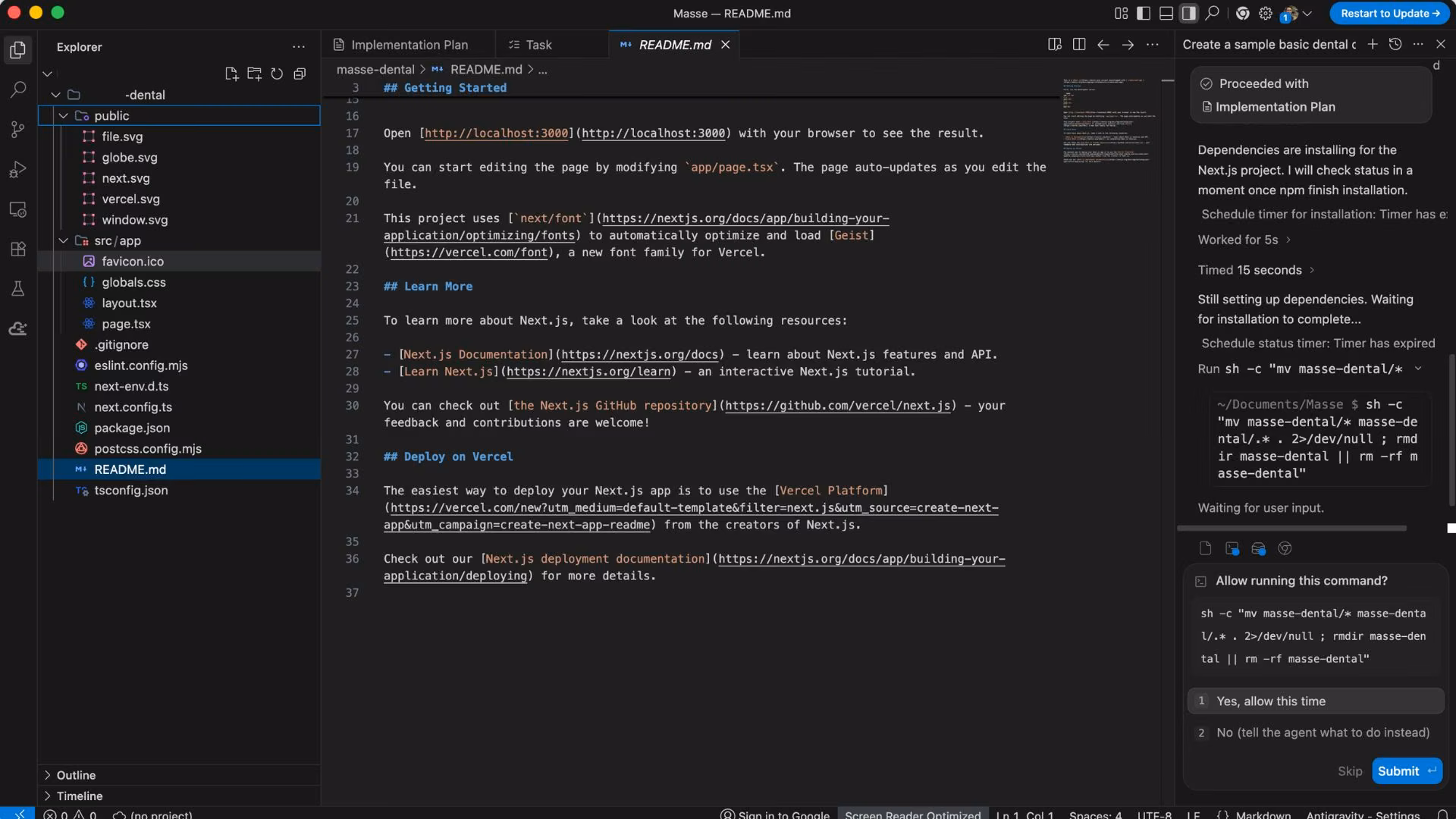Submit the command permission answer
Image resolution: width=1456 pixels, height=819 pixels.
pyautogui.click(x=1407, y=771)
